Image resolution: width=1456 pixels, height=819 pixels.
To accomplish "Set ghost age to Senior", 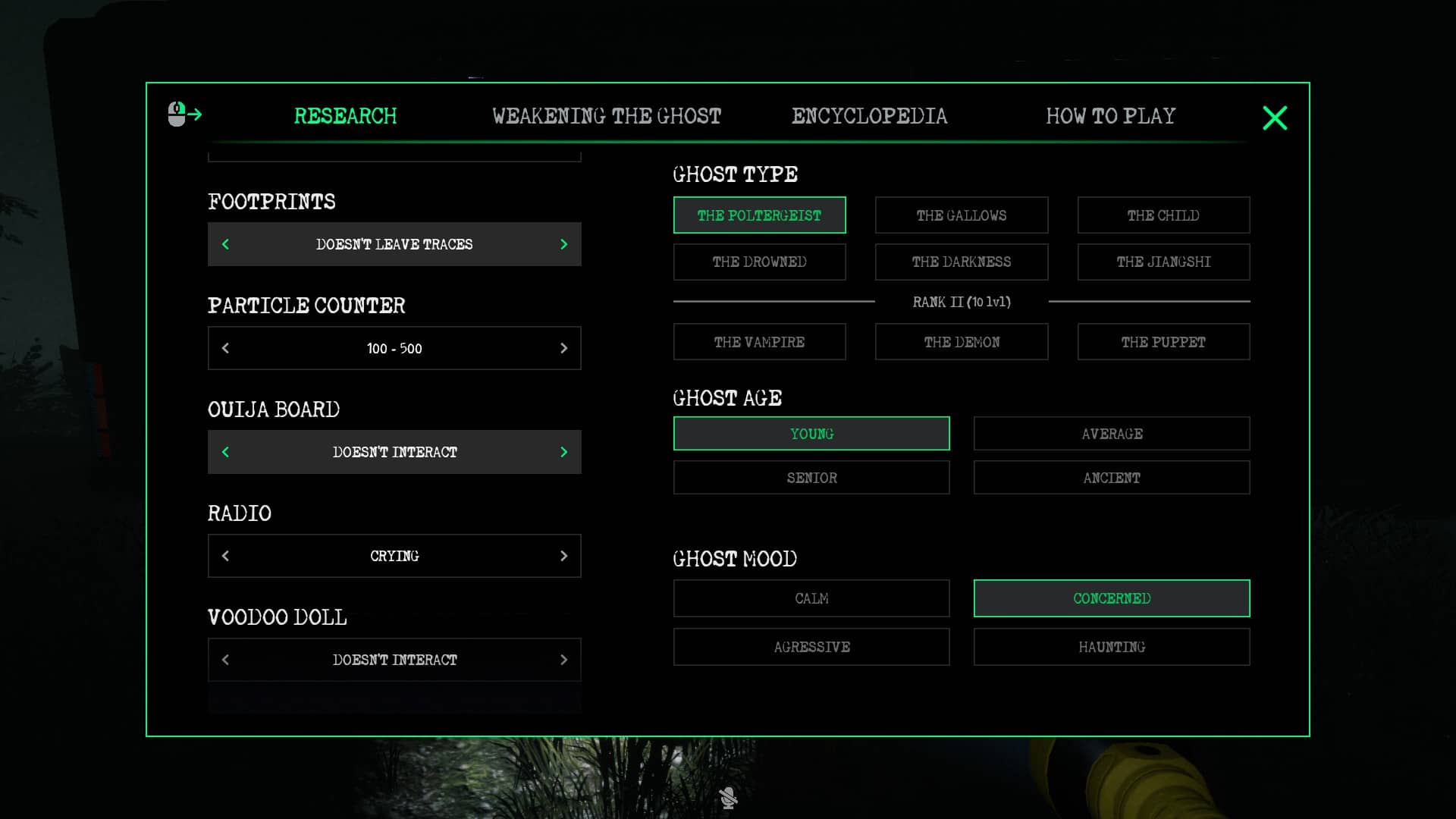I will (x=811, y=478).
